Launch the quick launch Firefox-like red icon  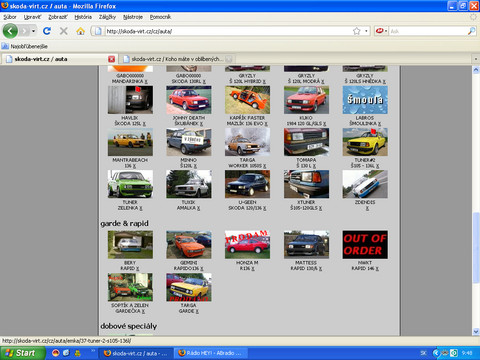[x=56, y=353]
